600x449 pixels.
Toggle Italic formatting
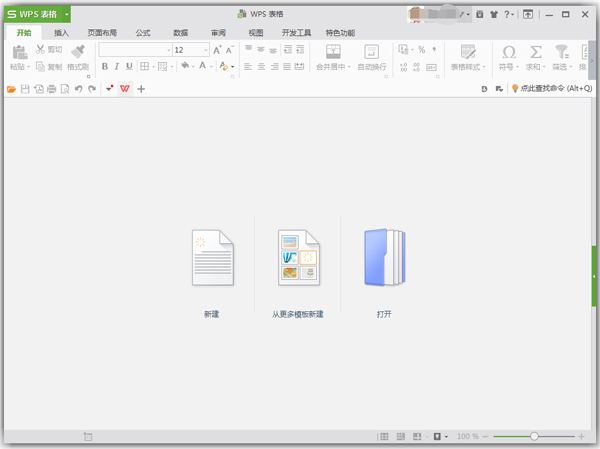pyautogui.click(x=117, y=67)
